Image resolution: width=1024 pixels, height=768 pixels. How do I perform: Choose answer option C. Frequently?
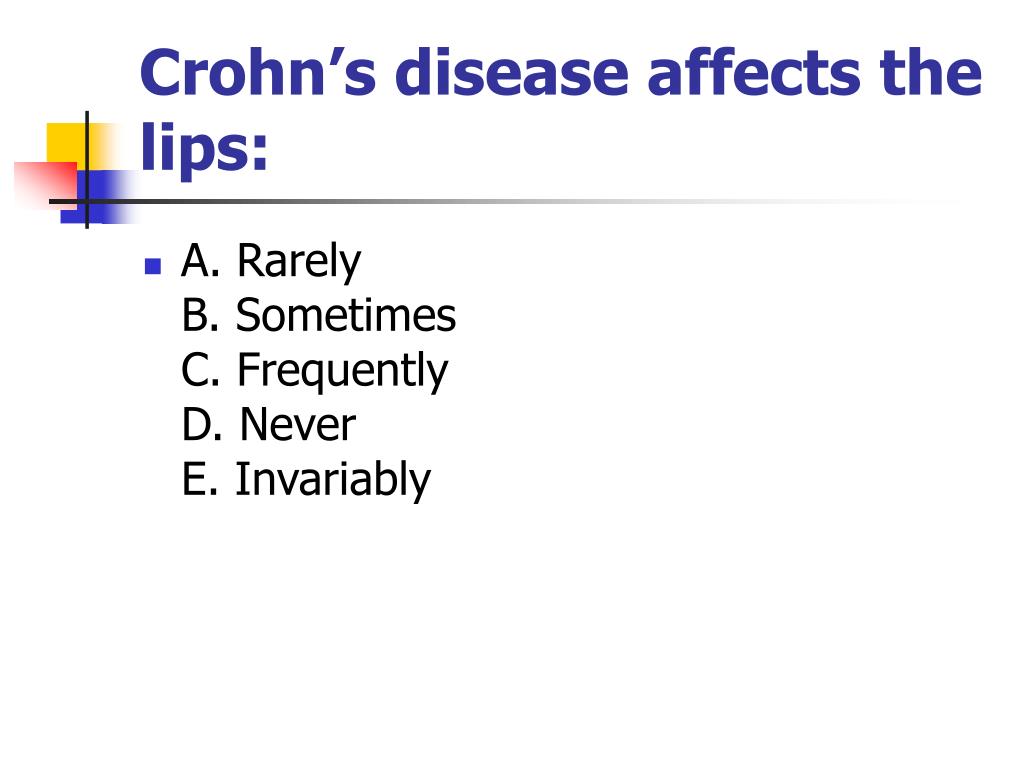pos(314,370)
